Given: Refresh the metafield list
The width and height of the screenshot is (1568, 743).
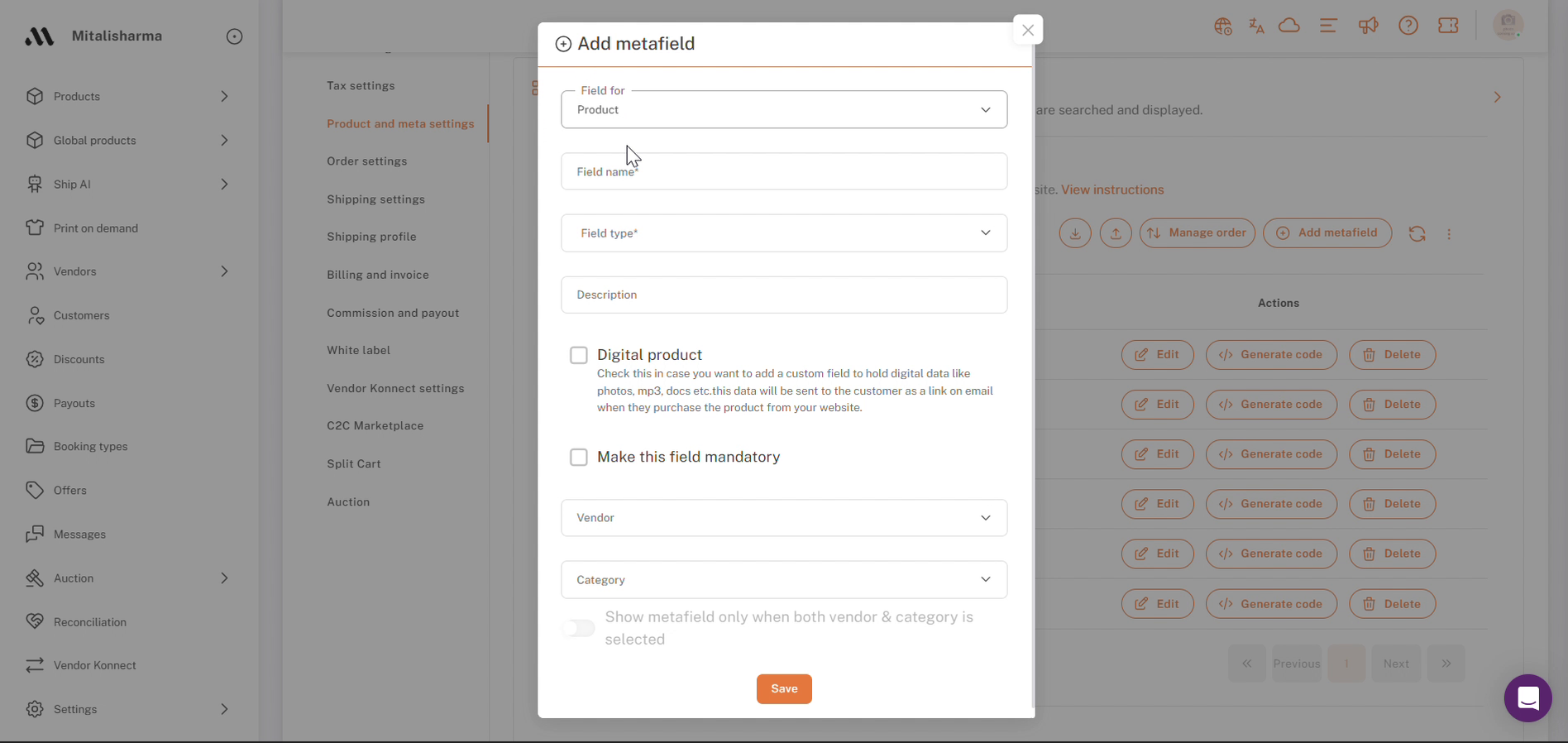Looking at the screenshot, I should point(1417,234).
